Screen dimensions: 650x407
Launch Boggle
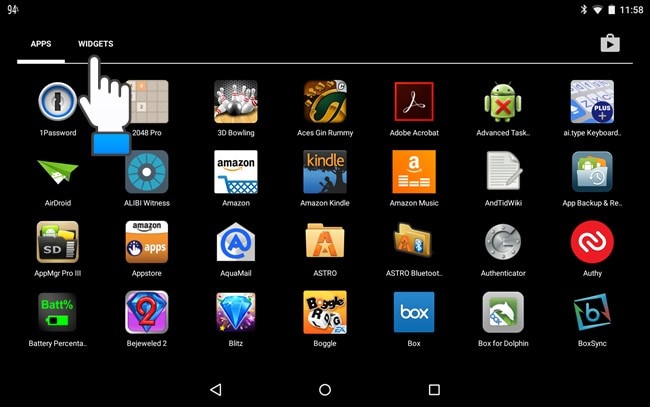(325, 312)
